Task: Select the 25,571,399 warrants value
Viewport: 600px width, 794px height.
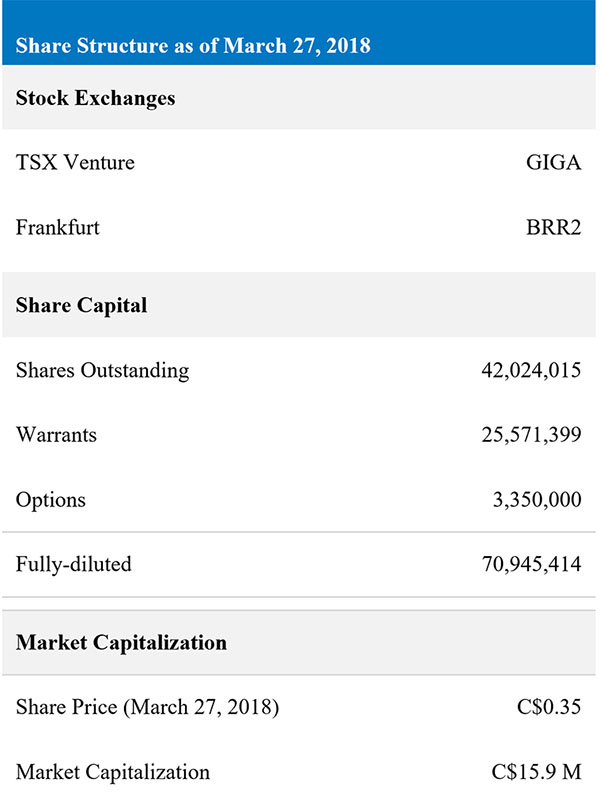Action: point(531,435)
